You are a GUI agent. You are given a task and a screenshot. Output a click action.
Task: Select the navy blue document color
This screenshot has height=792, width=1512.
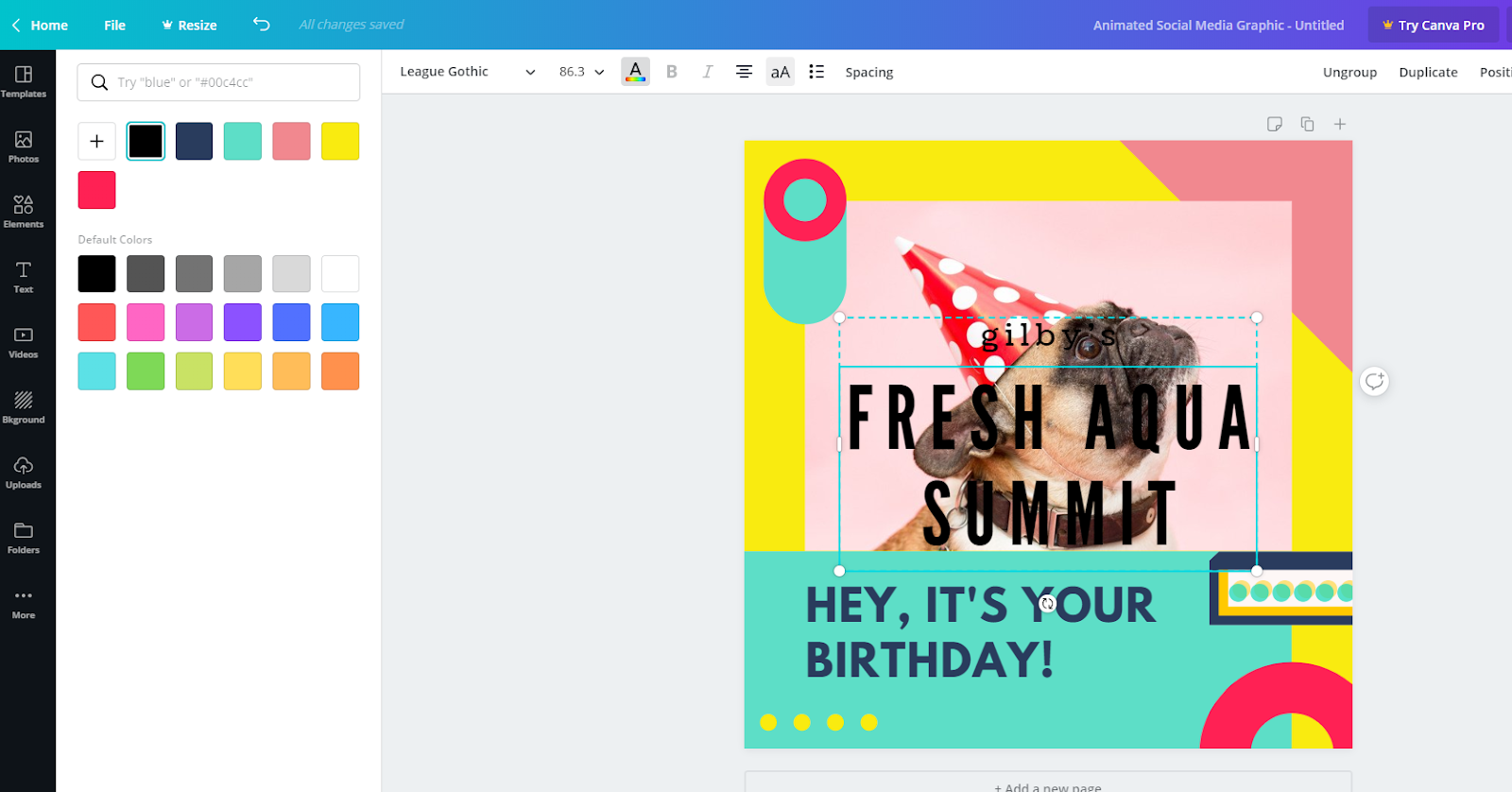[x=194, y=141]
